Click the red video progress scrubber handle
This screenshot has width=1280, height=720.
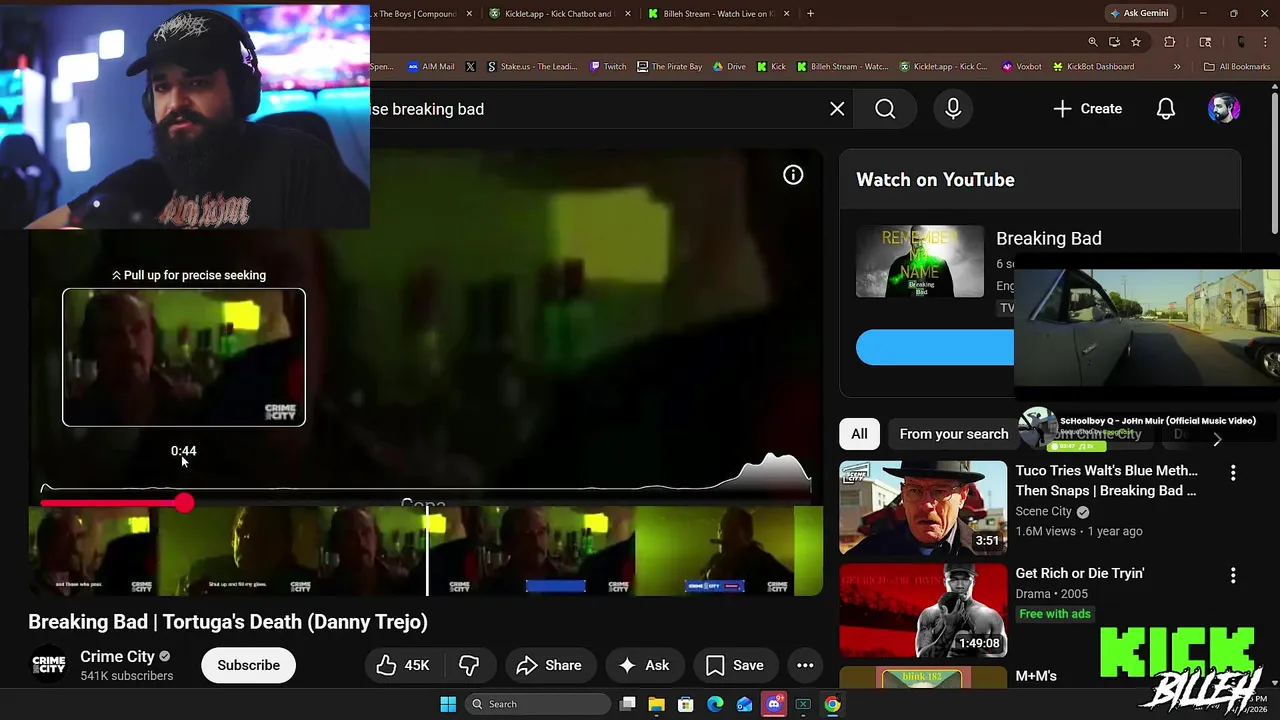184,503
